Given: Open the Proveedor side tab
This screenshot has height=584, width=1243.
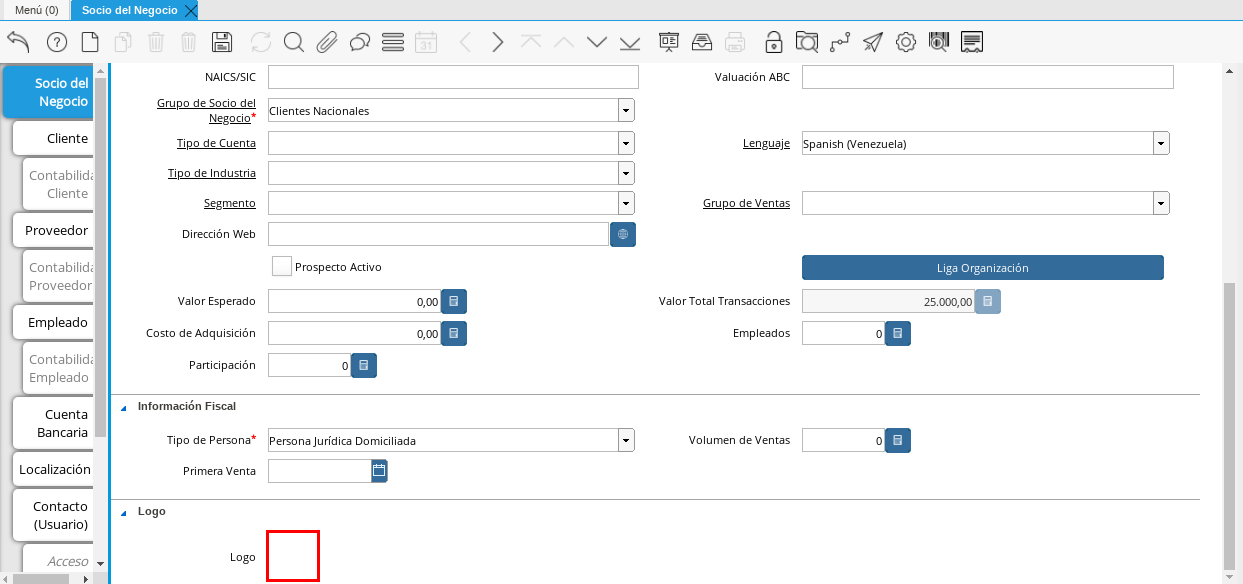Looking at the screenshot, I should (x=57, y=230).
